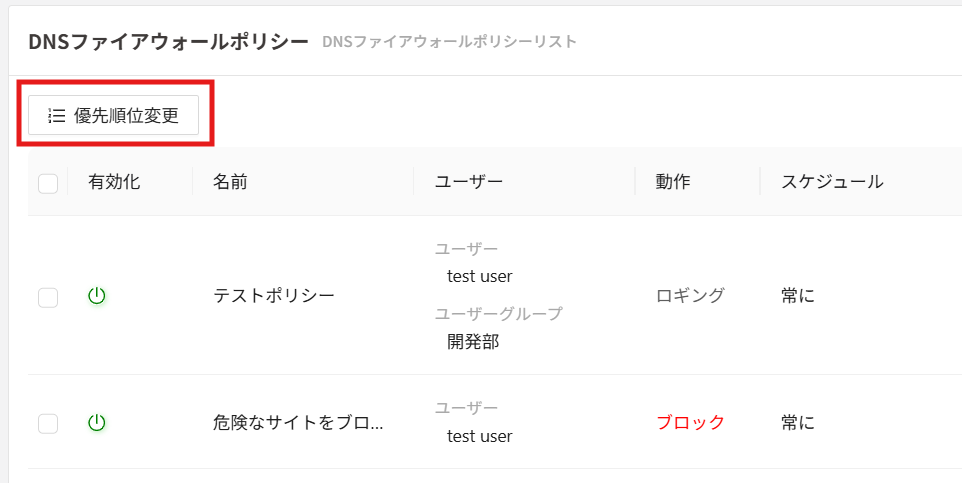The width and height of the screenshot is (962, 483).
Task: Select the 動作 column header
Action: (673, 182)
